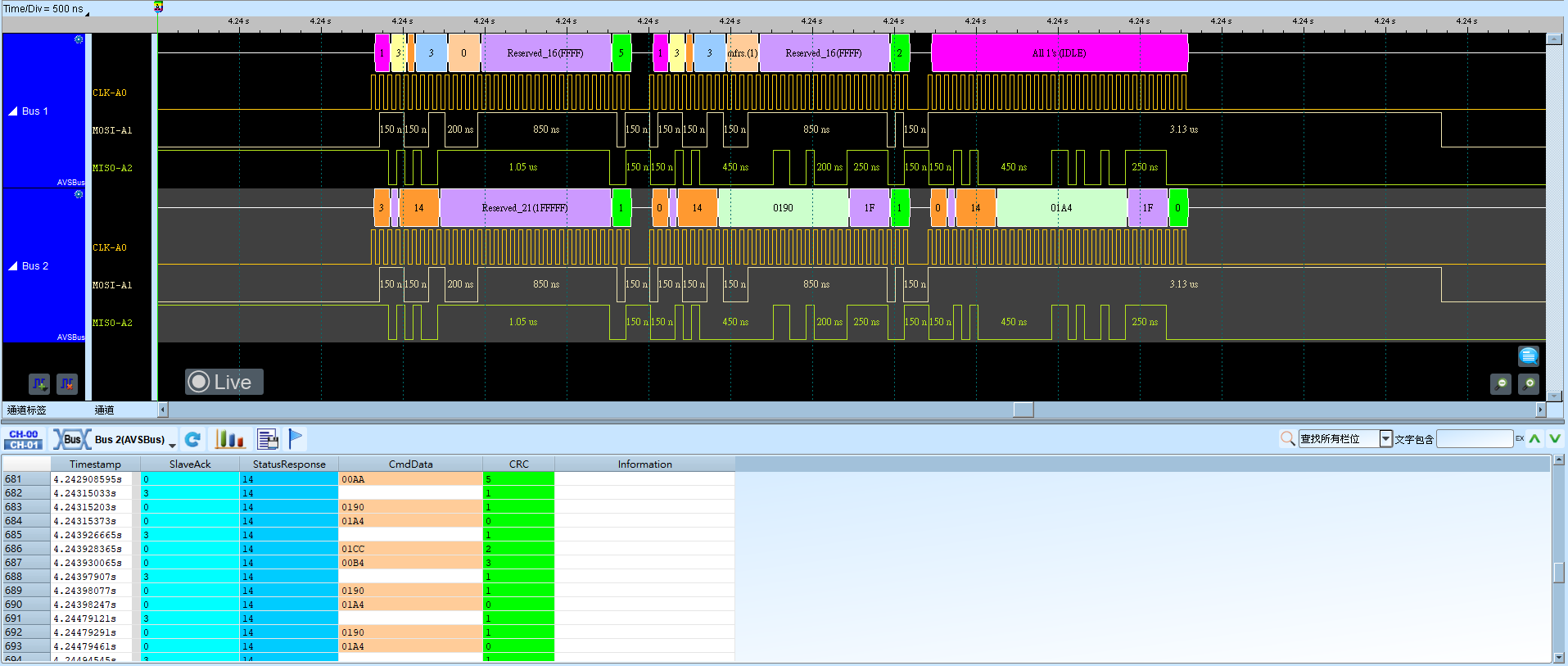1568x666 pixels.
Task: Toggle the EX search option
Action: click(x=1520, y=438)
